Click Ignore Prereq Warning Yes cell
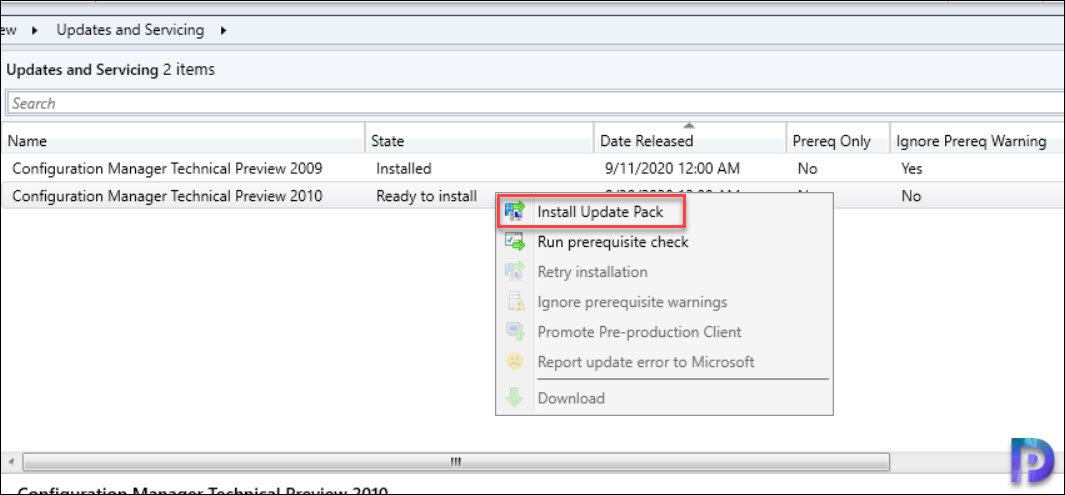Viewport: 1065px width, 495px height. click(x=911, y=168)
